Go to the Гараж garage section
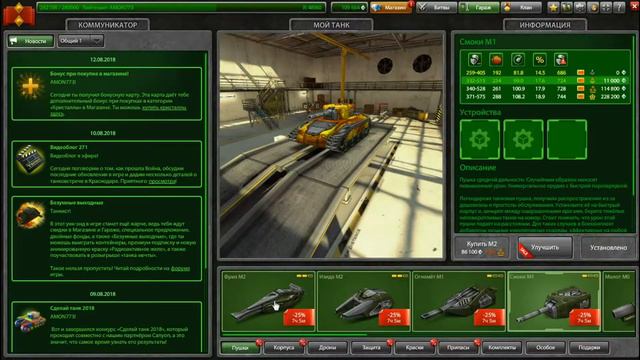This screenshot has height=360, width=640. (478, 7)
